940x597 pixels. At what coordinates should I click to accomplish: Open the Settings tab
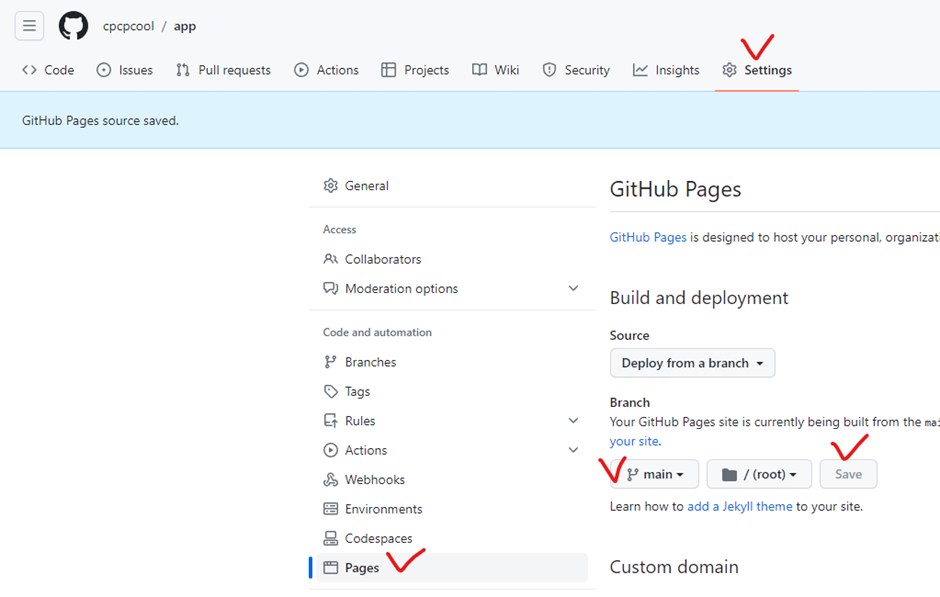(x=757, y=70)
